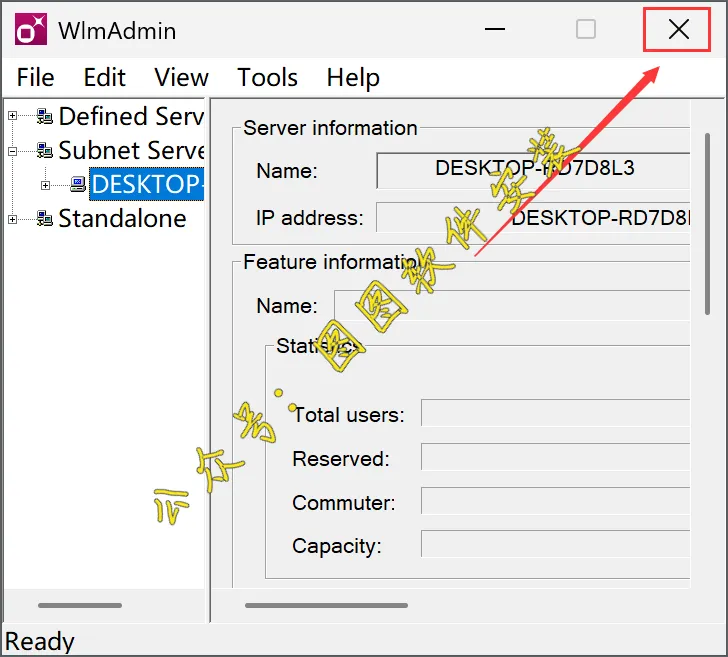Click the Total users label
The width and height of the screenshot is (728, 657).
pyautogui.click(x=349, y=415)
